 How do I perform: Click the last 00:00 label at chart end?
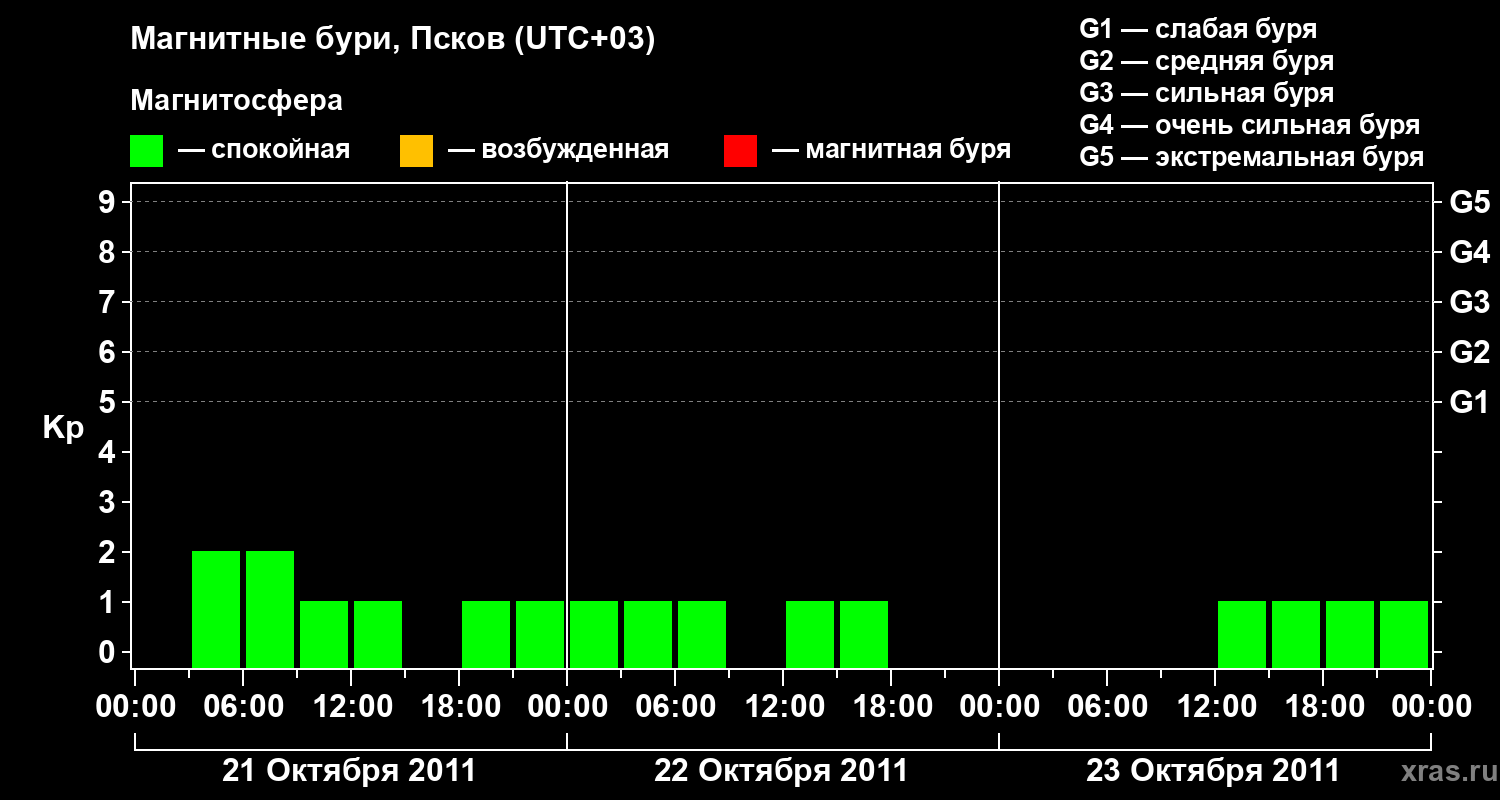(1431, 707)
